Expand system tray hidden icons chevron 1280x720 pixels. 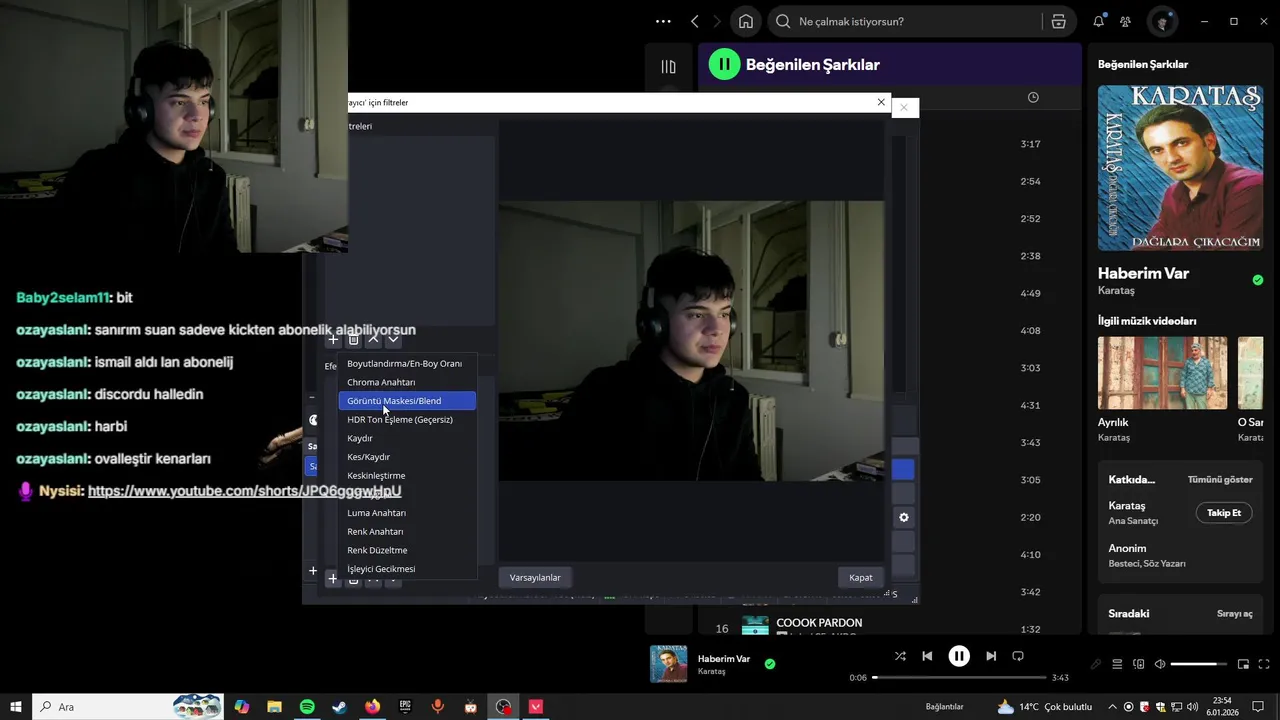[x=1112, y=707]
